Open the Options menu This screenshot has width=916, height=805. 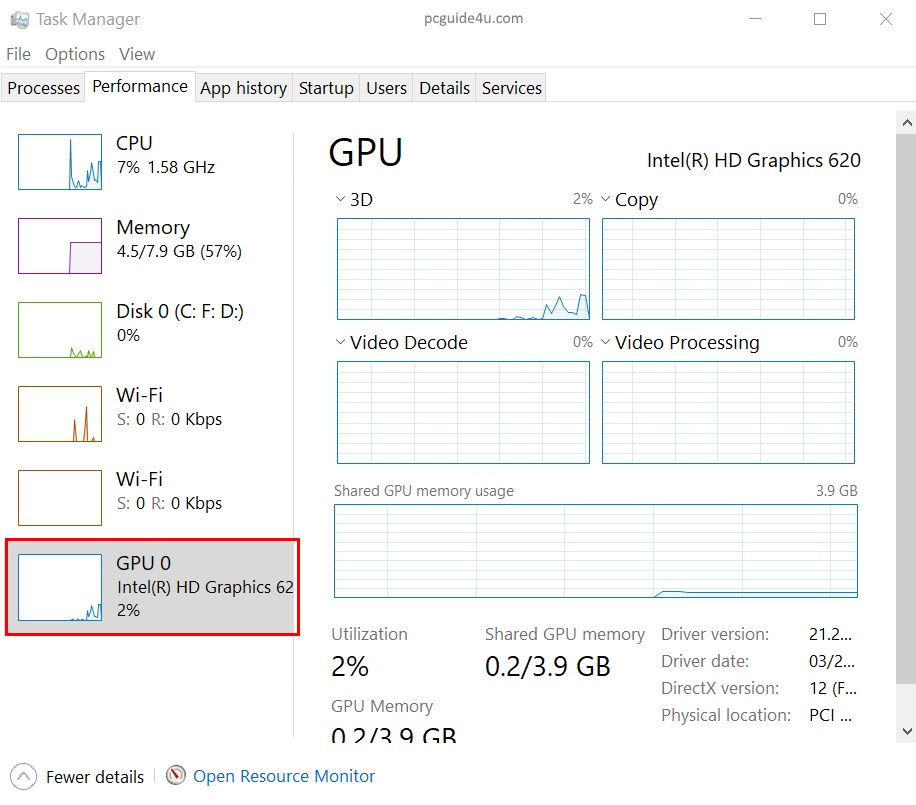coord(75,54)
